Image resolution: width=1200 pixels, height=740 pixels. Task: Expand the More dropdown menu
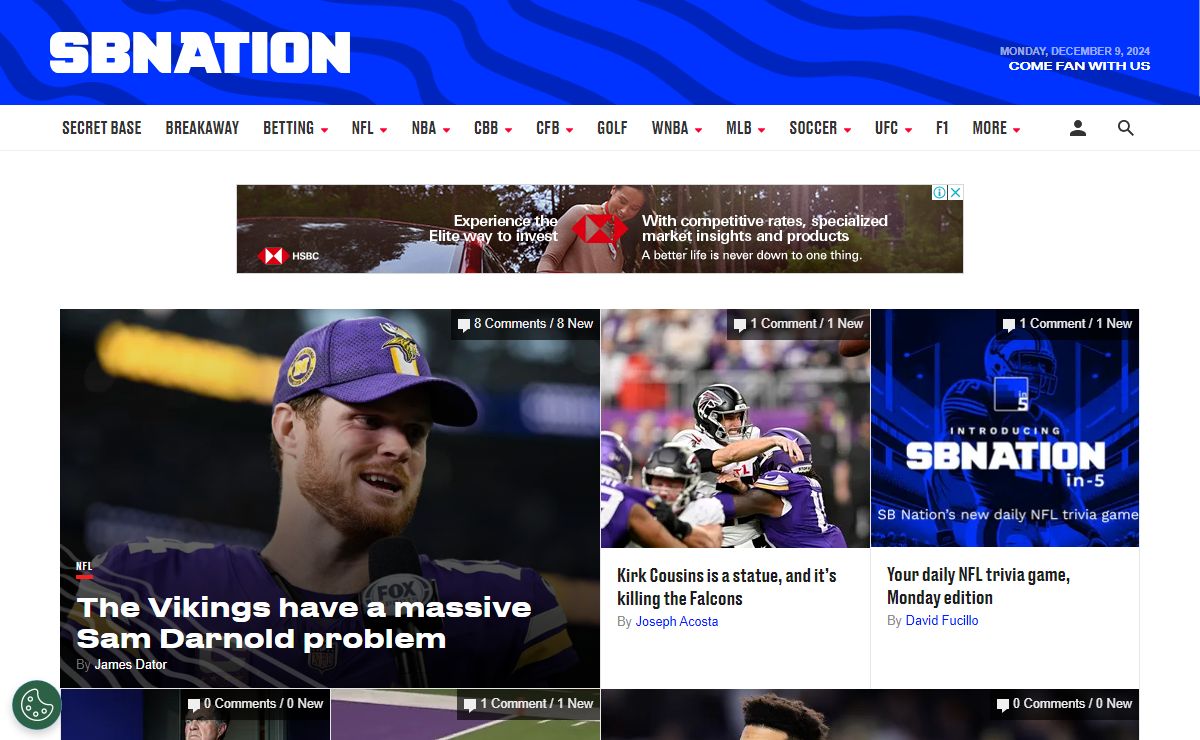point(996,128)
